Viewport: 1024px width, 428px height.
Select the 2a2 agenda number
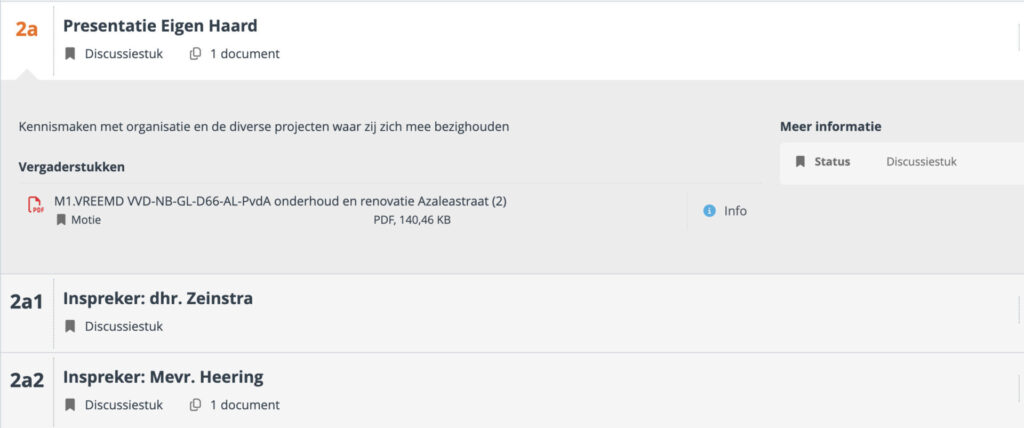pos(27,380)
